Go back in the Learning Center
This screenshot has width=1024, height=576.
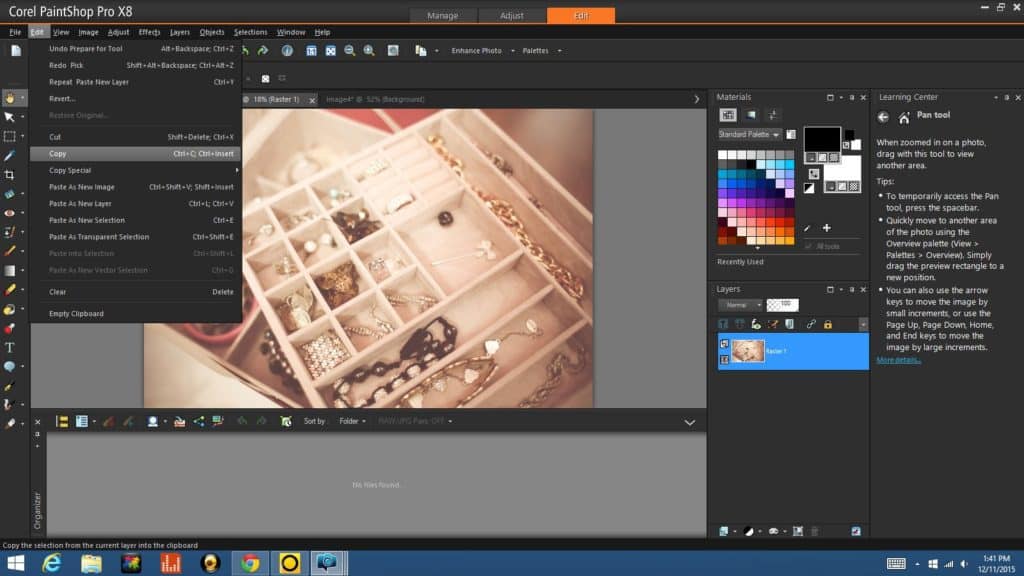point(883,117)
